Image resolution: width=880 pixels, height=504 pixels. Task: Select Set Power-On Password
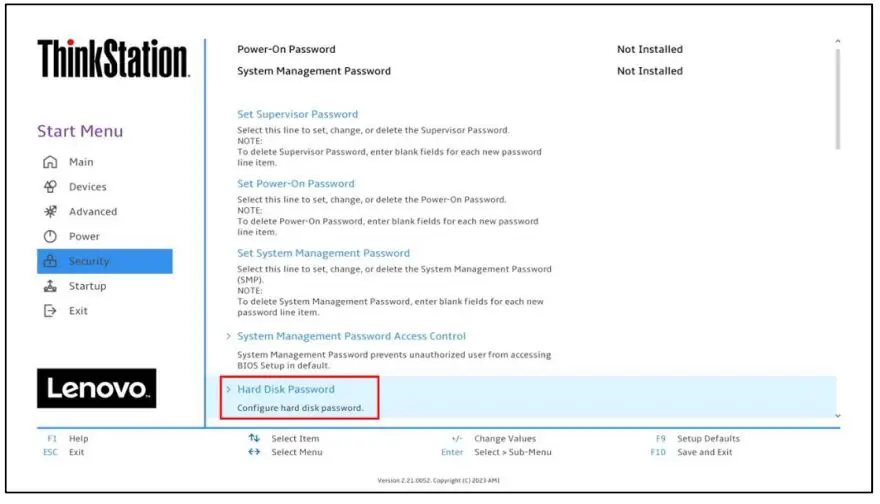[x=296, y=184]
